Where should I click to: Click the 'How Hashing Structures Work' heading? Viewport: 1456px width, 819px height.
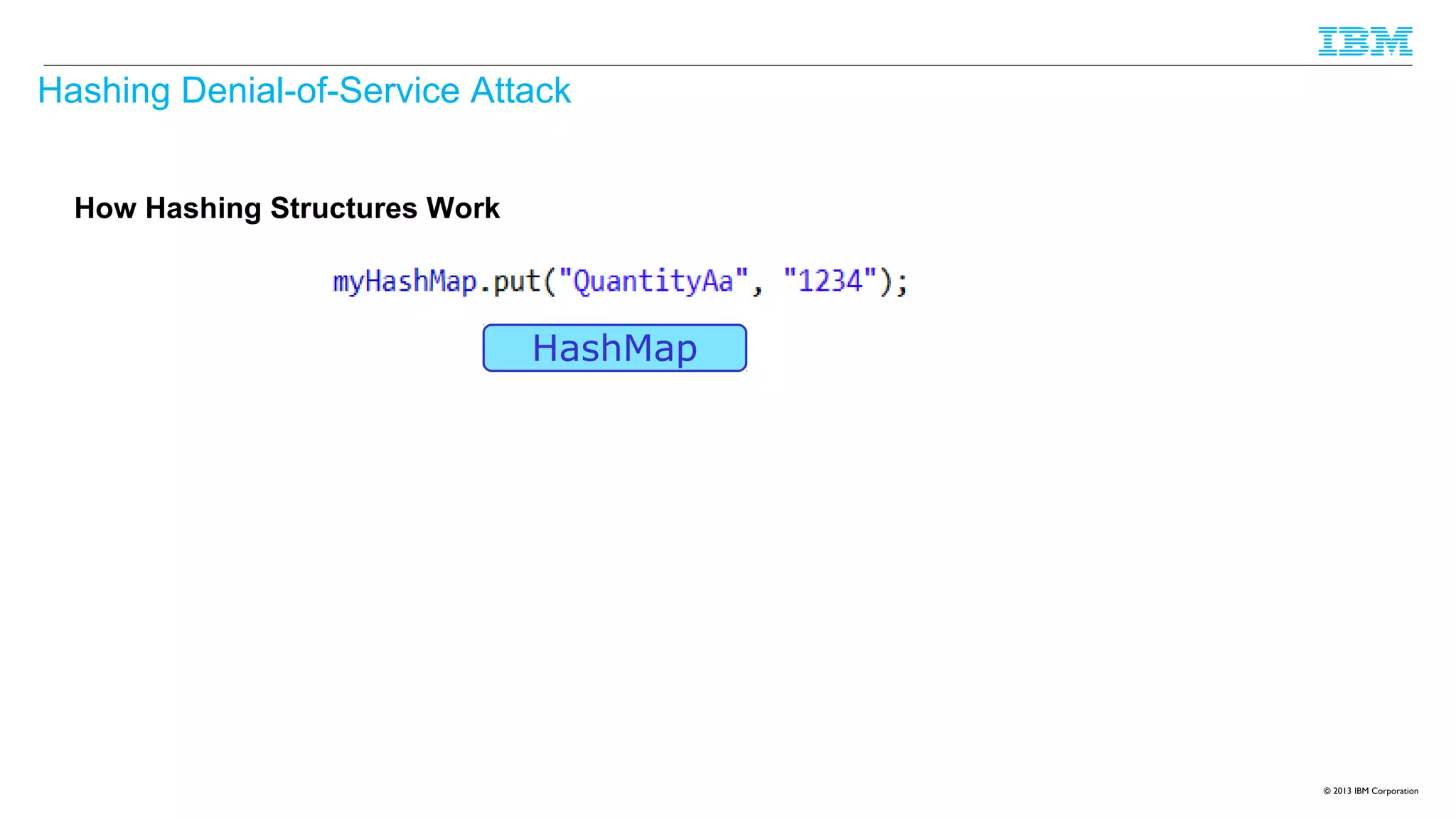click(287, 208)
